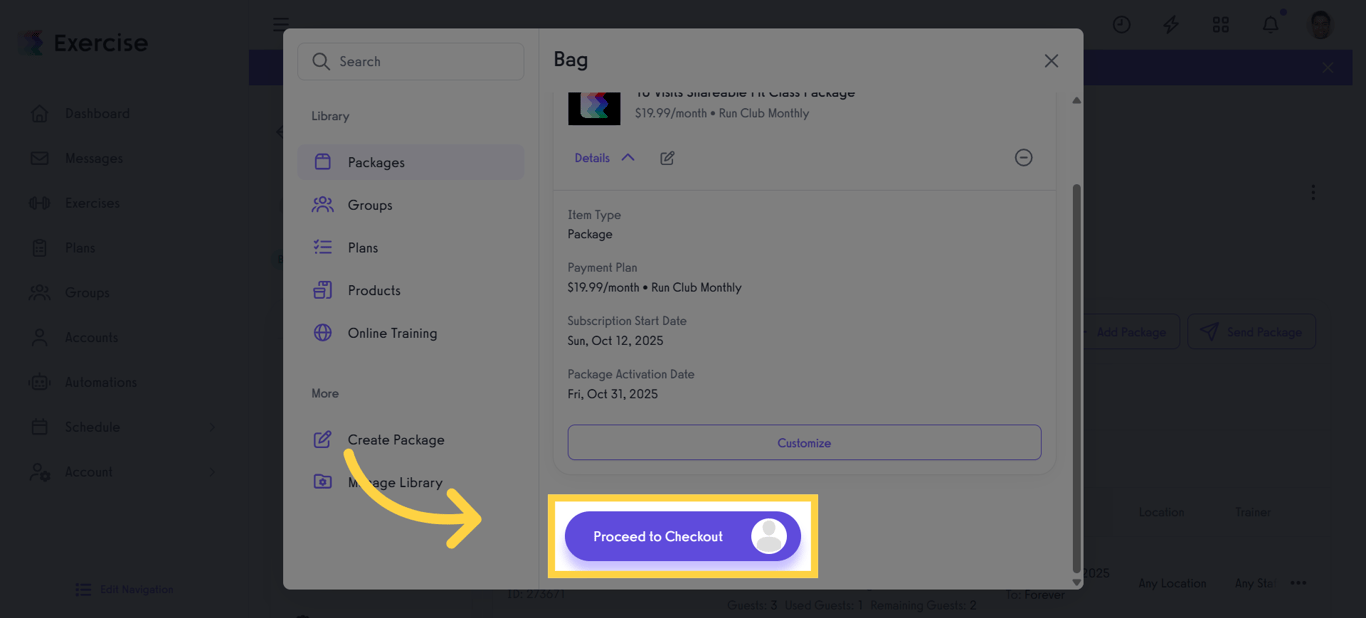This screenshot has height=618, width=1366.
Task: Open Plans in the Library list
Action: click(410, 247)
